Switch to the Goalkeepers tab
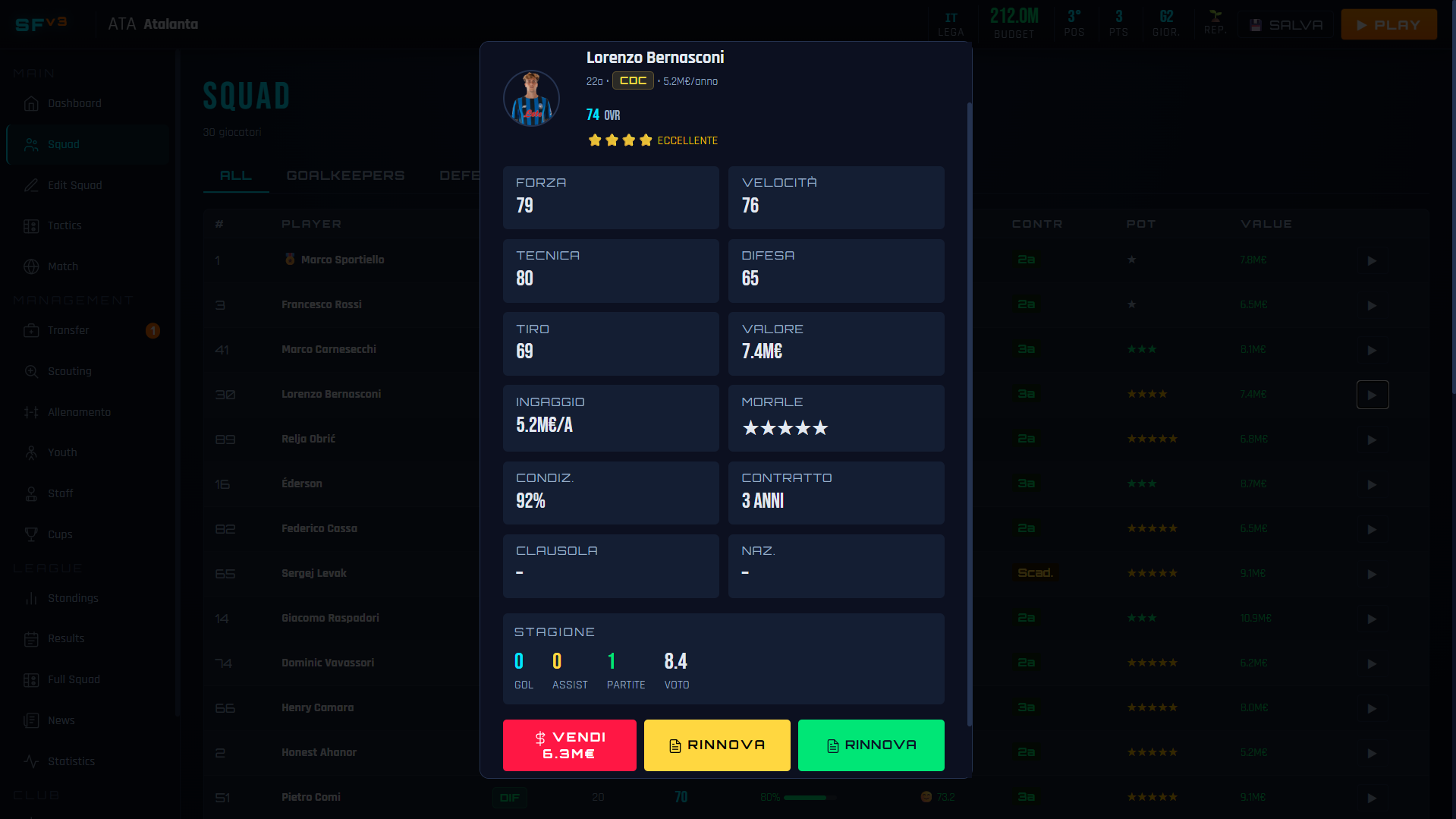 pos(345,175)
